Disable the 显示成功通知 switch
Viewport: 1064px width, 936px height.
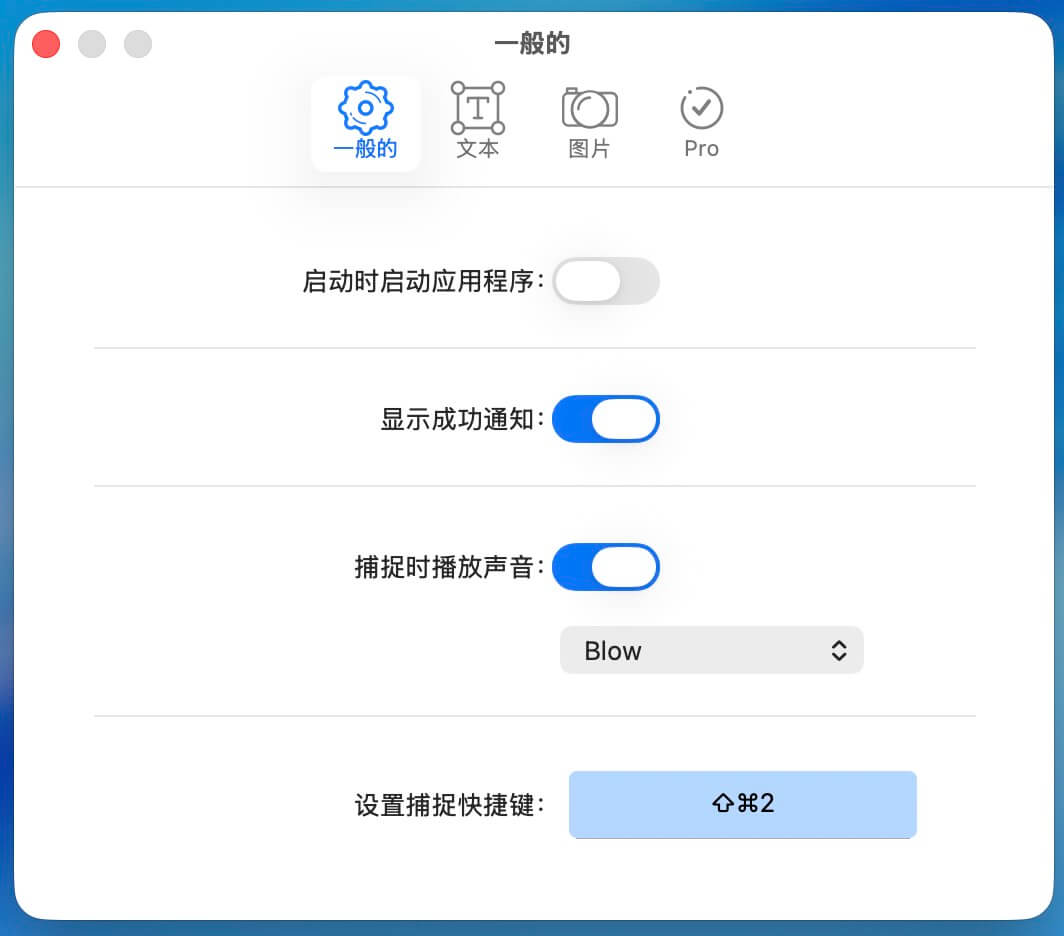[605, 419]
